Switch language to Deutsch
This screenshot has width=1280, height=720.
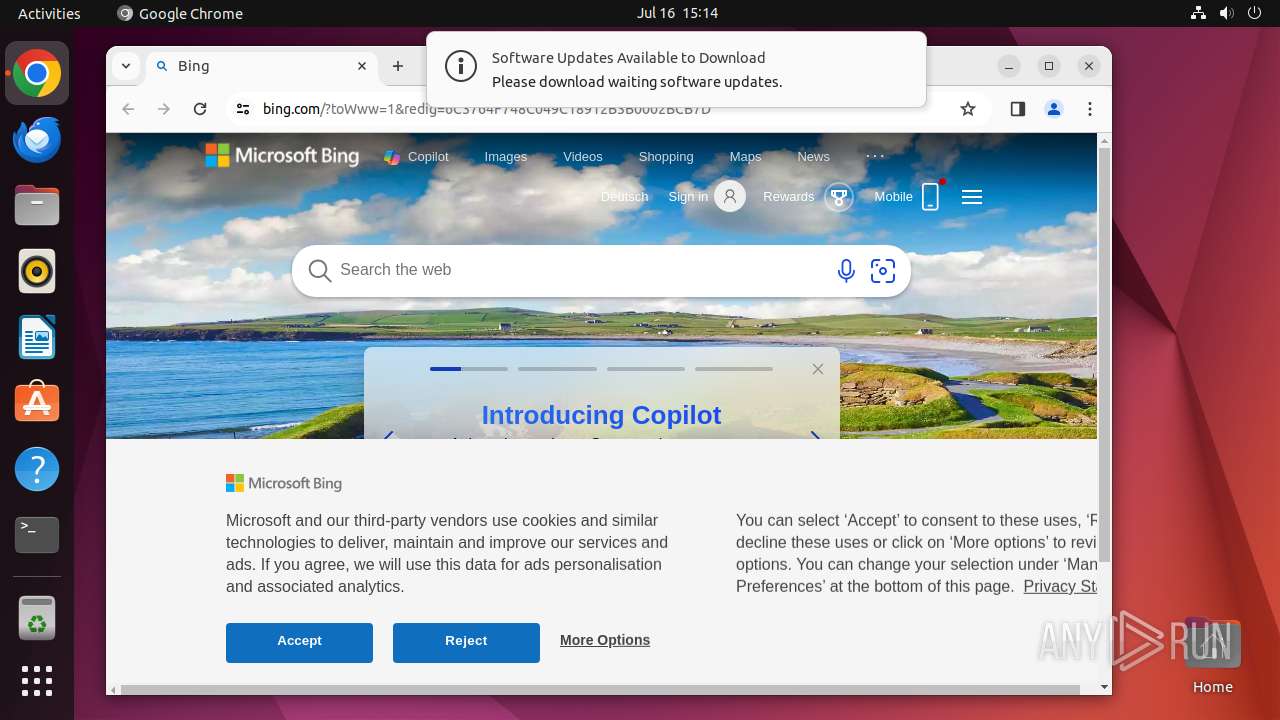coord(624,197)
